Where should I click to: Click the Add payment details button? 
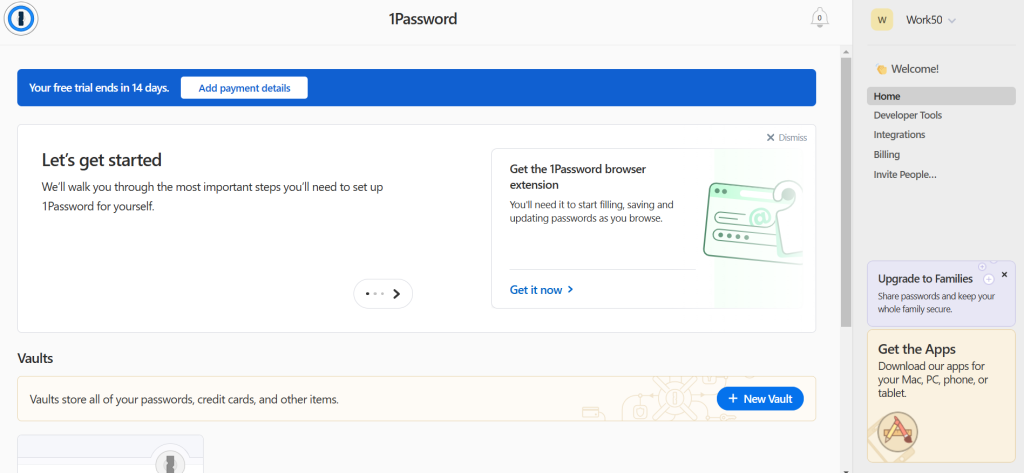[x=244, y=88]
